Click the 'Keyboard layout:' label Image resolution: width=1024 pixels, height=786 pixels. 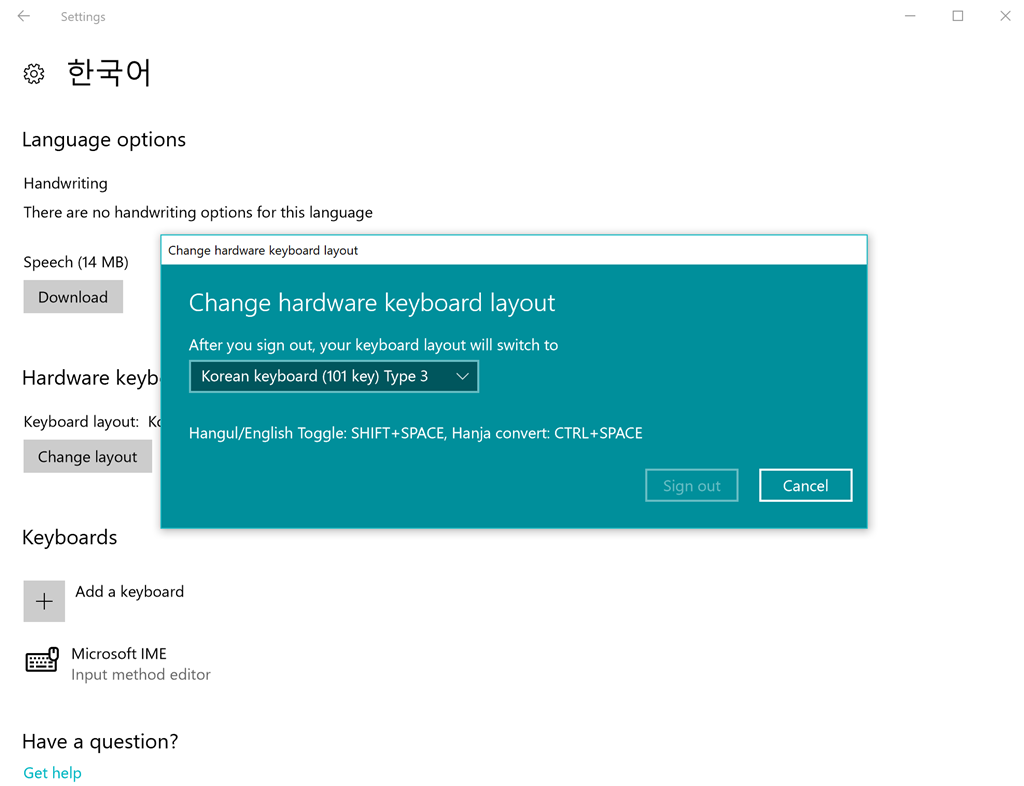tap(81, 422)
